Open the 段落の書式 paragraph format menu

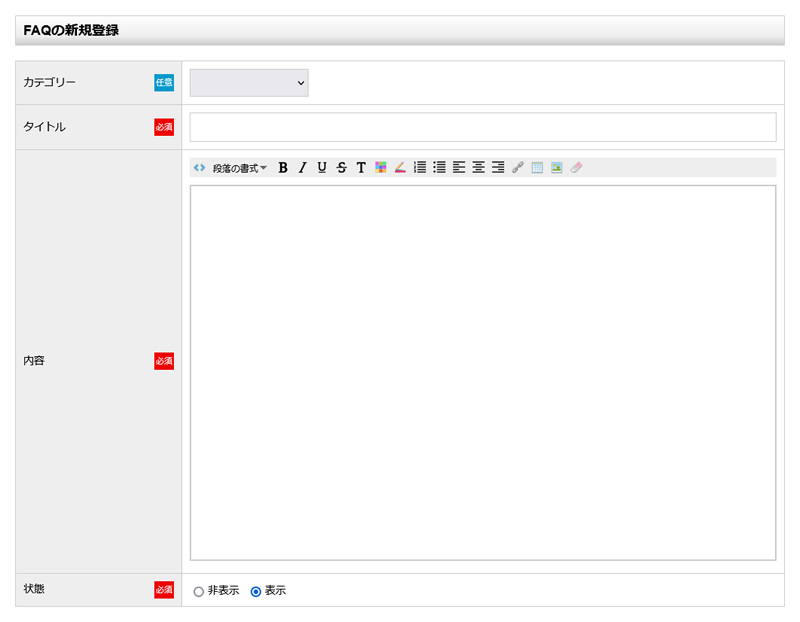[x=238, y=167]
